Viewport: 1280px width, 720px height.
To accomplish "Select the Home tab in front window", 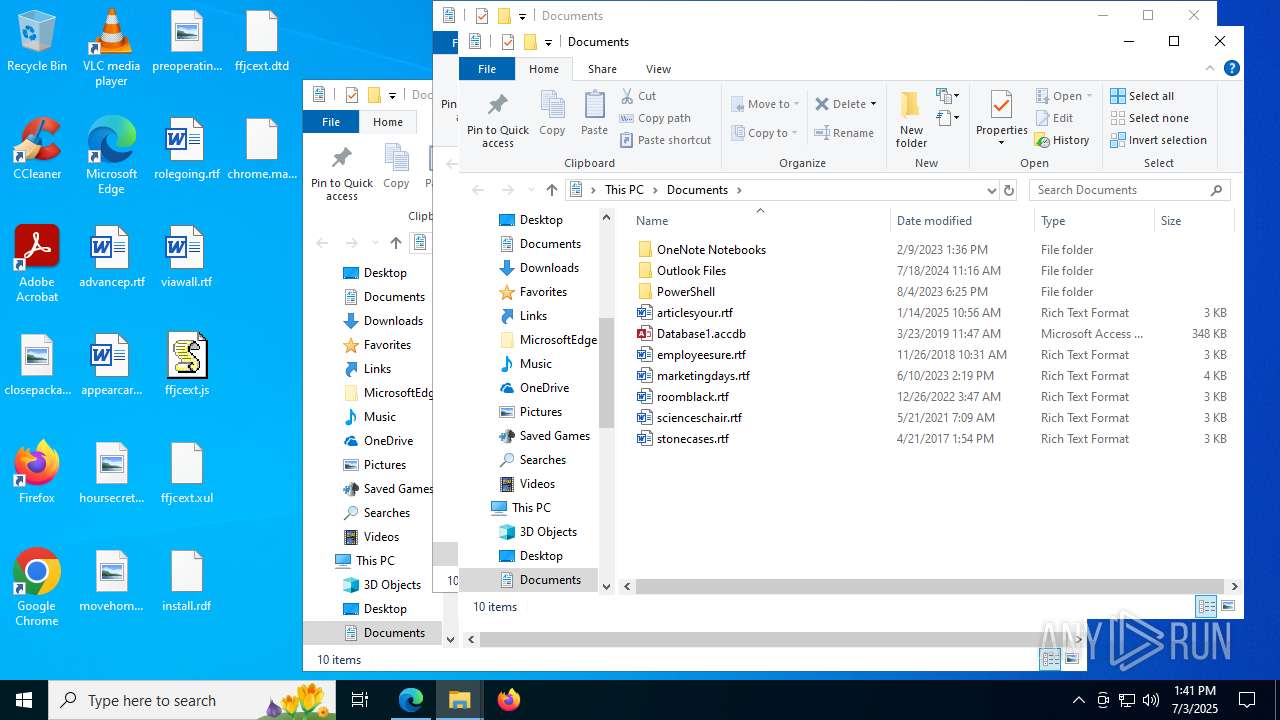I will click(x=544, y=69).
